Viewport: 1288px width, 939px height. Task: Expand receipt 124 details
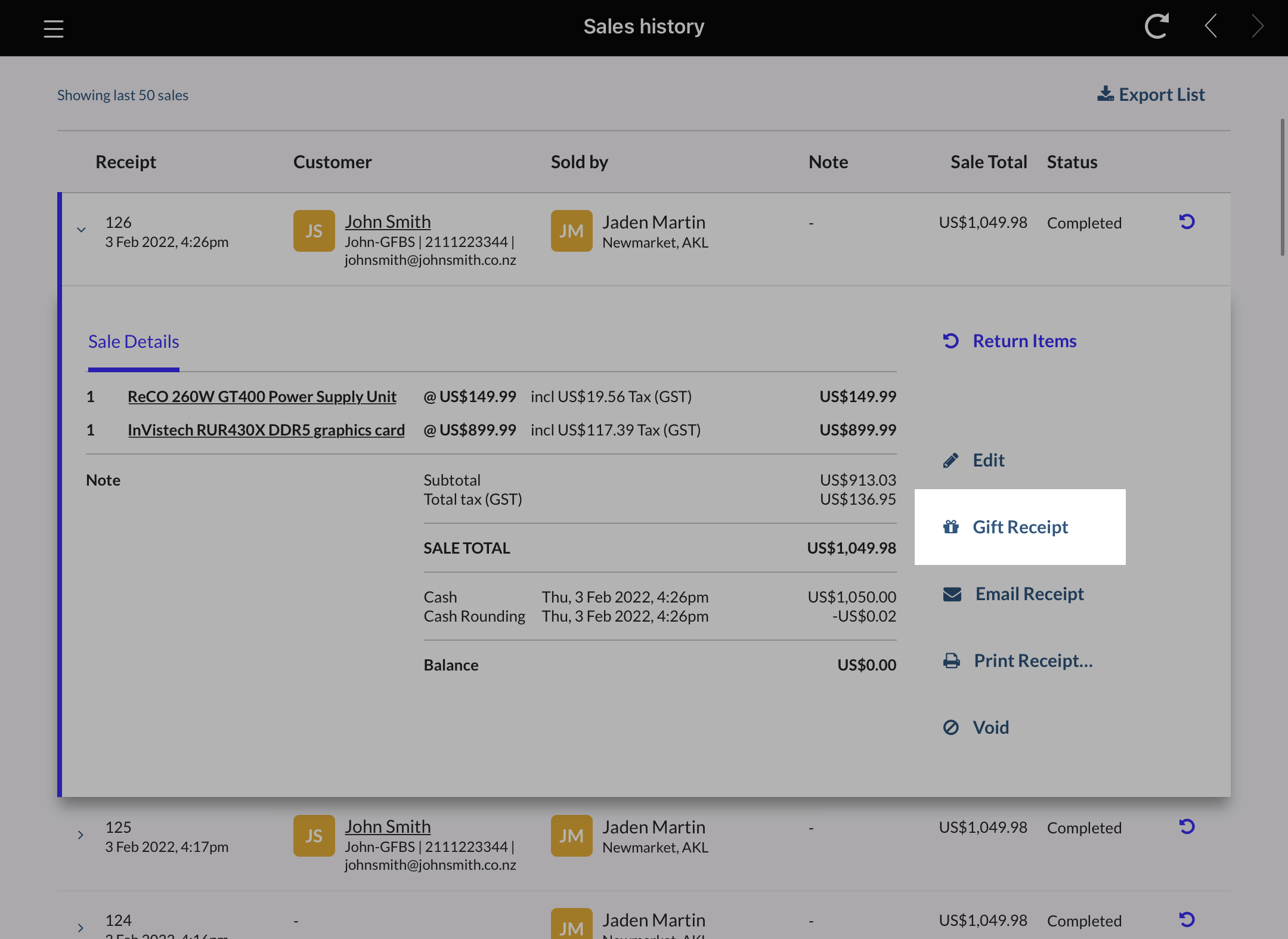[x=81, y=928]
